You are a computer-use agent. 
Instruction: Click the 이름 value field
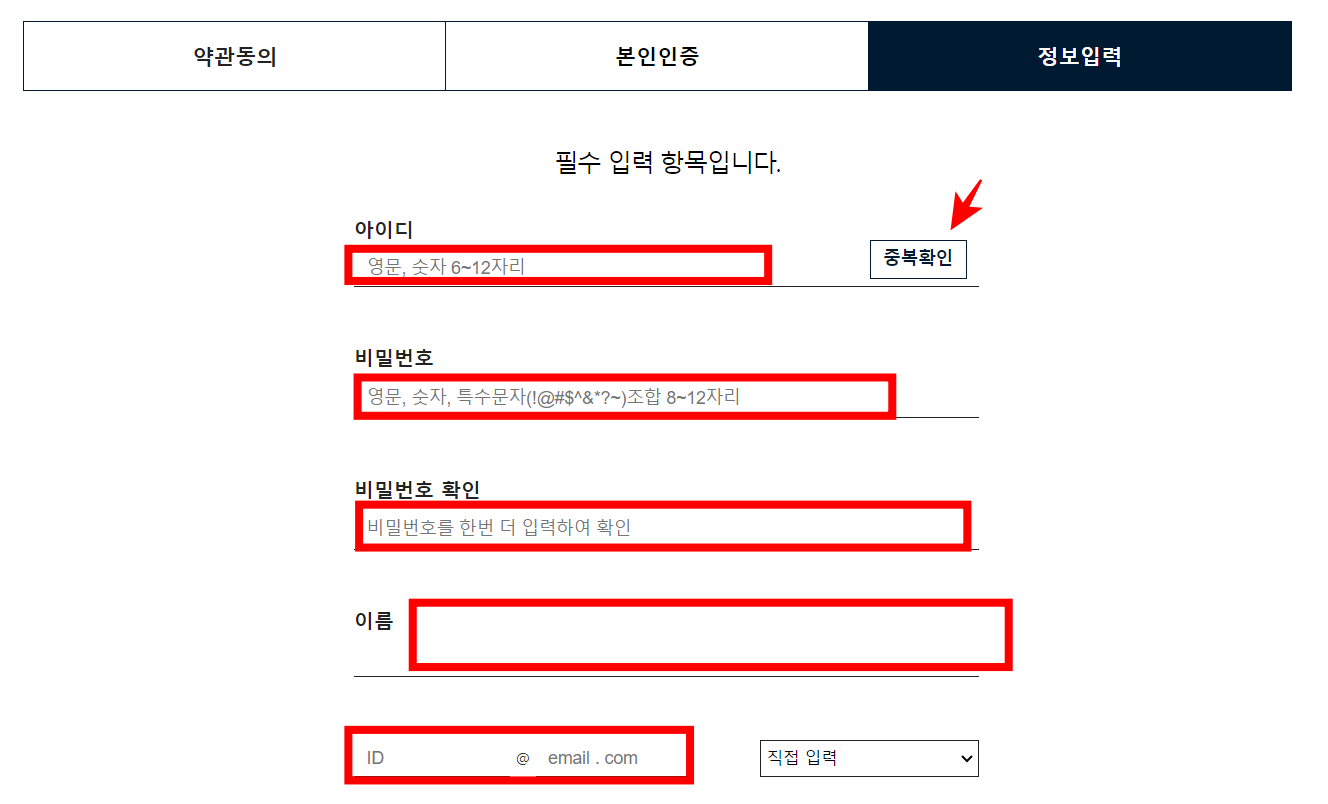click(710, 634)
